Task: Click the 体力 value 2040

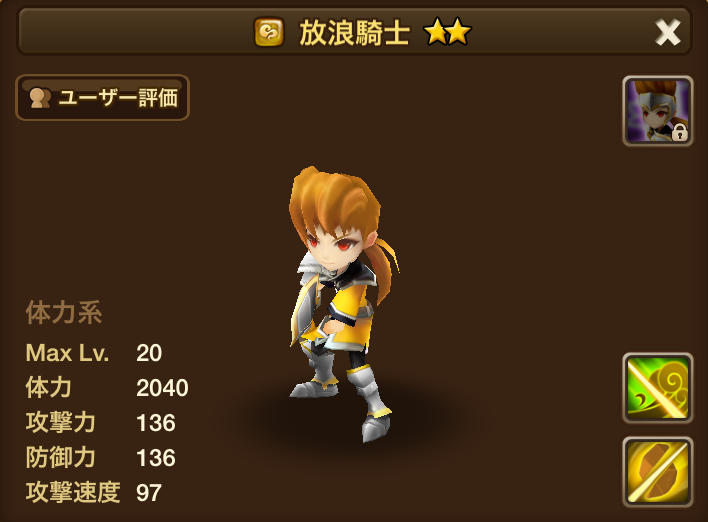Action: tap(162, 388)
